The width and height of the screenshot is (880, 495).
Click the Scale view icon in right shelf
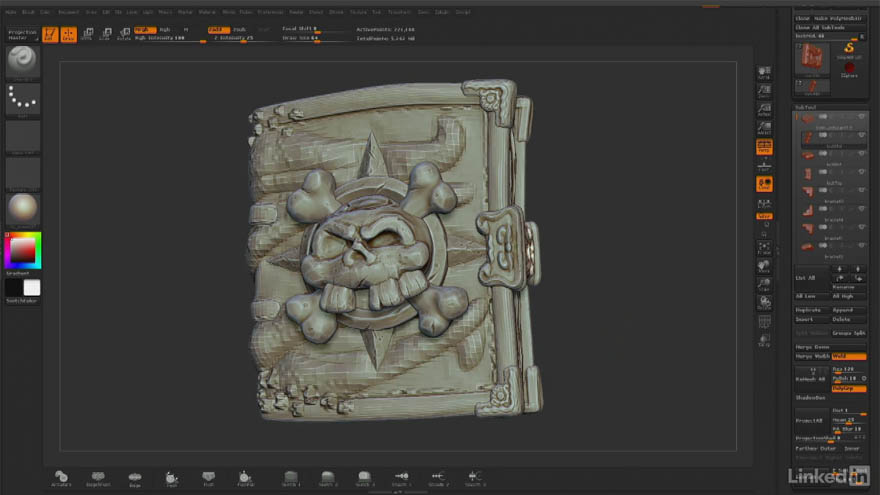pos(764,285)
